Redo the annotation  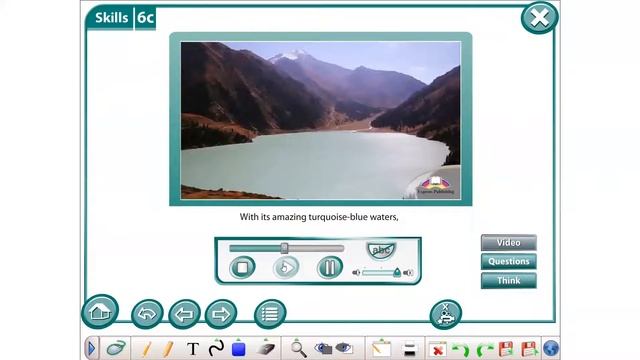484,350
